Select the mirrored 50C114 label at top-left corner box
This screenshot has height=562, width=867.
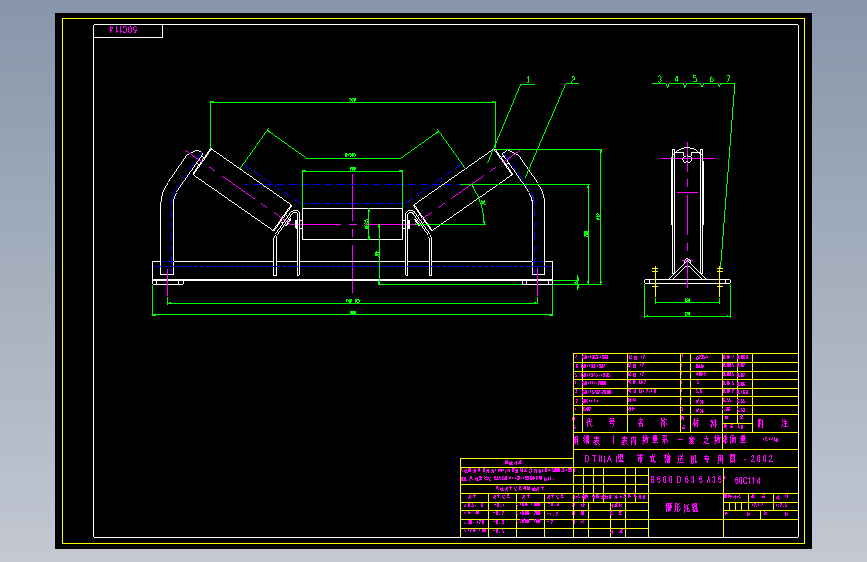123,30
